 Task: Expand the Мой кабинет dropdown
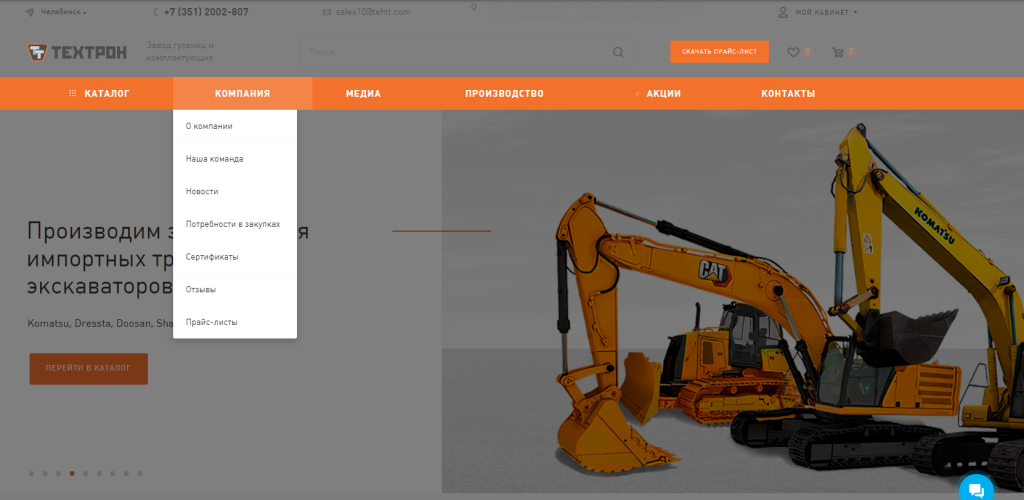pos(825,12)
